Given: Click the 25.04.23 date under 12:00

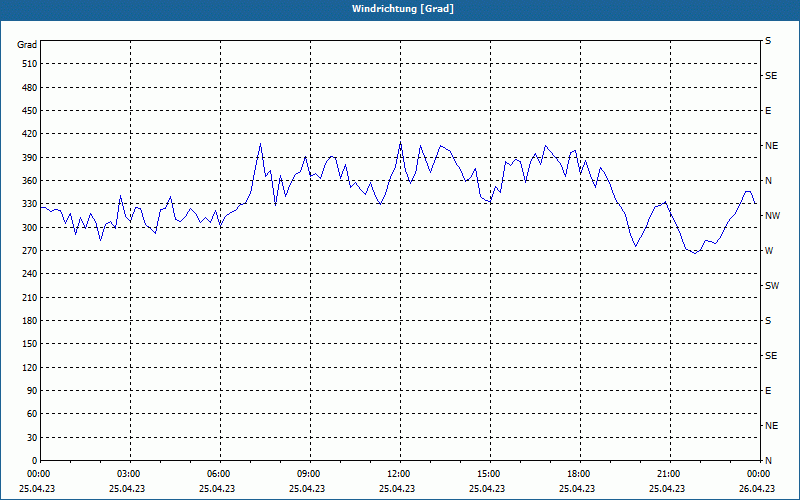Looking at the screenshot, I should [397, 488].
